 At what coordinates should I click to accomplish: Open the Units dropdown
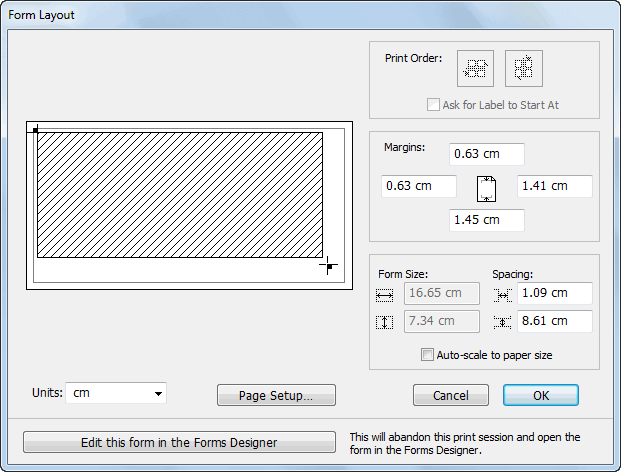pyautogui.click(x=116, y=393)
